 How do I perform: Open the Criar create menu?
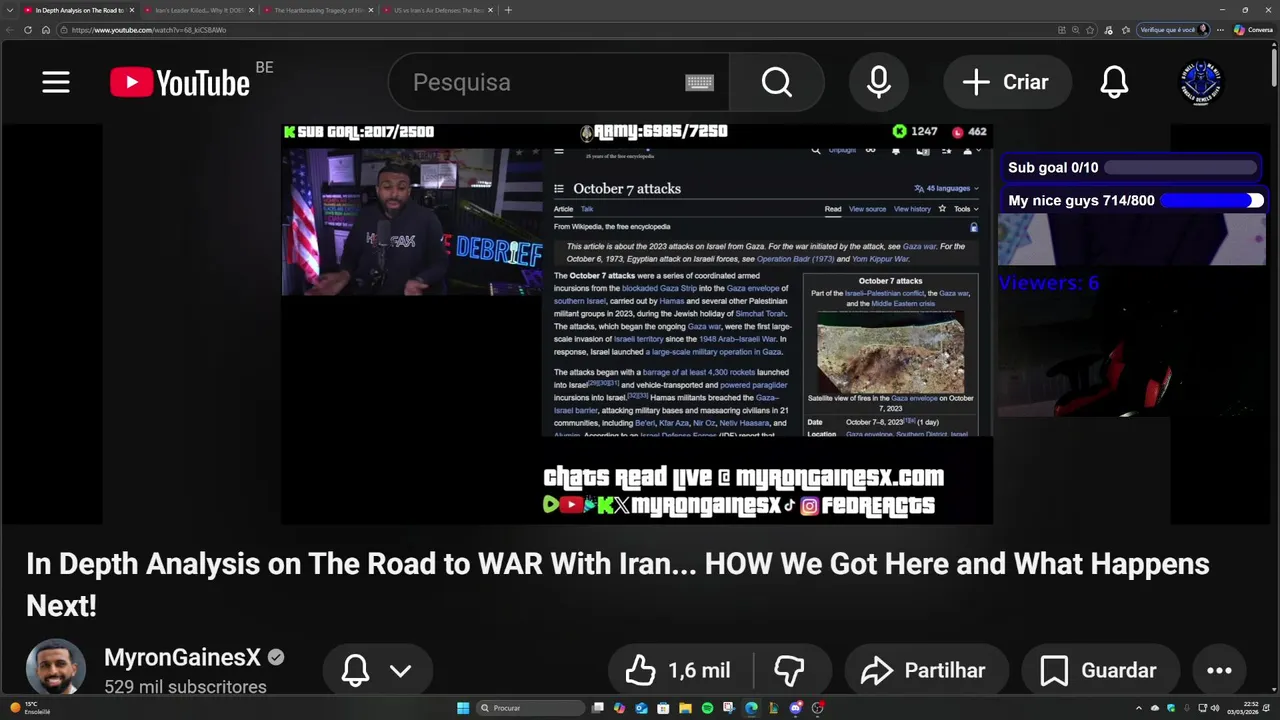[x=1006, y=82]
